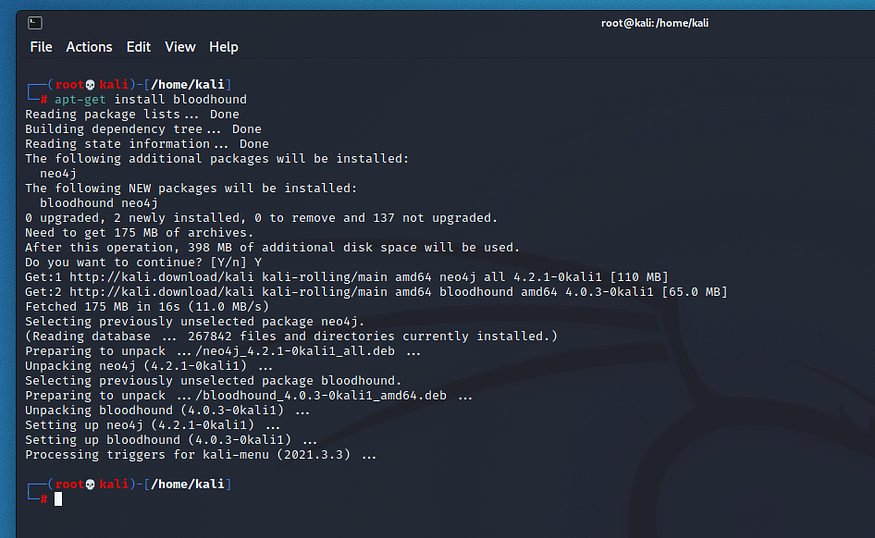Image resolution: width=875 pixels, height=538 pixels.
Task: Click 'Selecting previously unselected package bloodhound.' line
Action: 213,381
